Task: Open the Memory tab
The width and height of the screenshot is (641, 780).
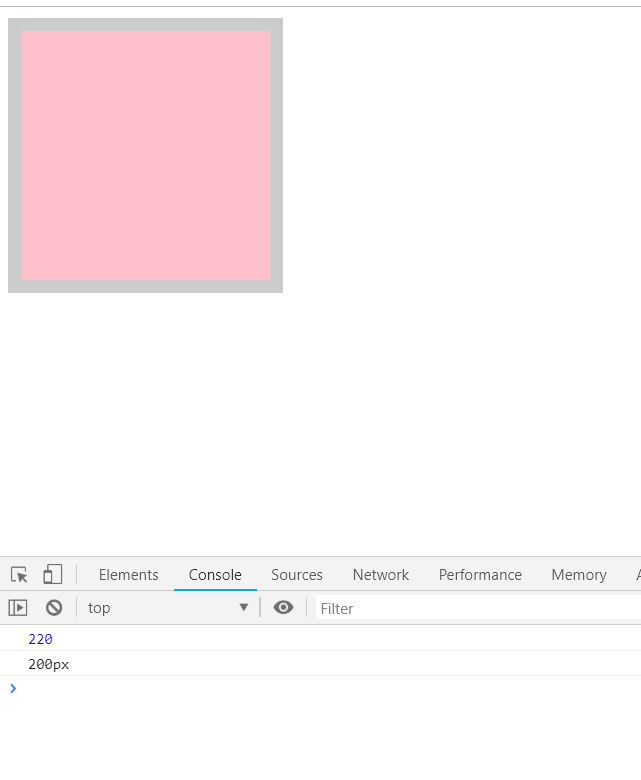Action: [x=579, y=575]
